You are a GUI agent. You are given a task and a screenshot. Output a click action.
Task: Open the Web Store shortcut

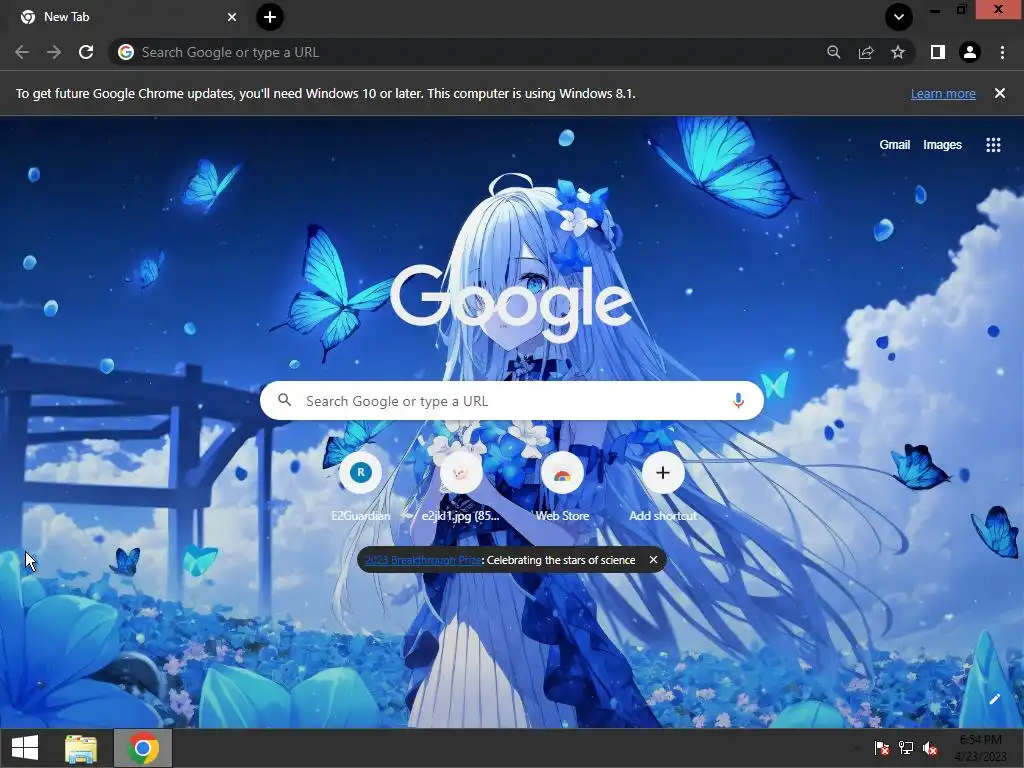pos(562,487)
